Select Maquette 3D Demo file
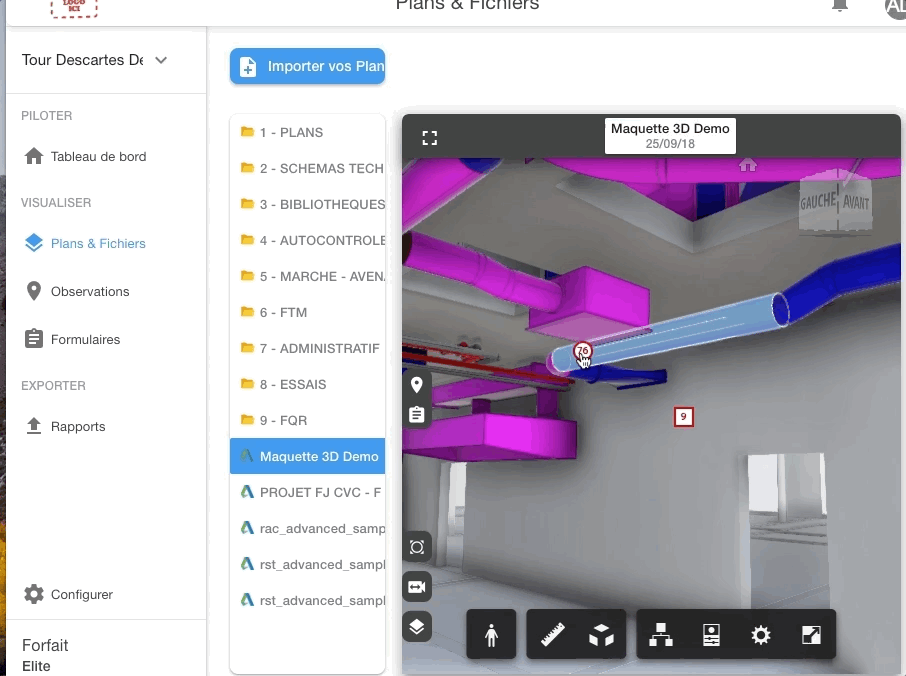Screen dimensions: 906x676 [307, 456]
